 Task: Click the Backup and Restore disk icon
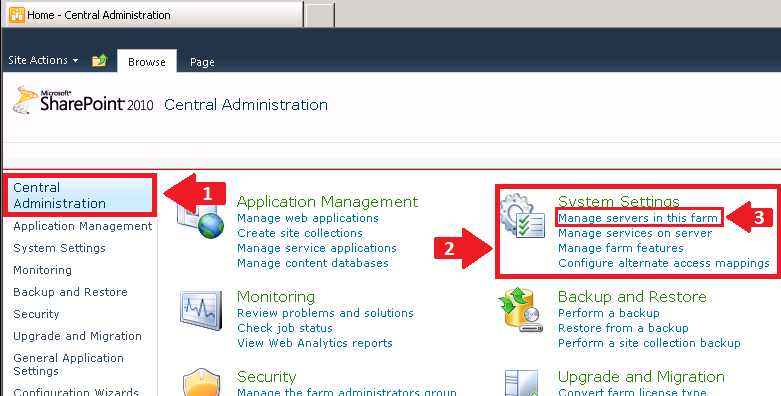[521, 309]
